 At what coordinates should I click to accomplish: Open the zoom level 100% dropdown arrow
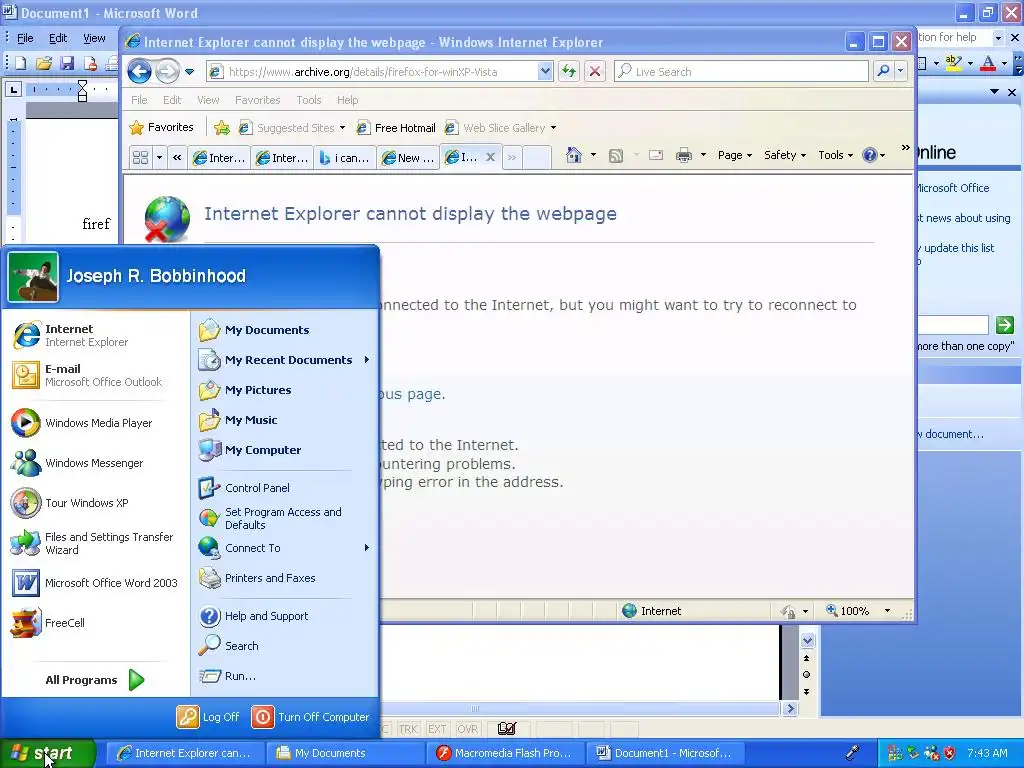tap(887, 611)
